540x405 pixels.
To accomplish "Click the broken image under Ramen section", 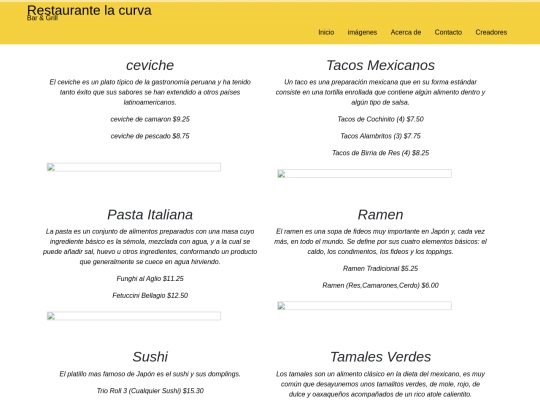I will point(364,305).
